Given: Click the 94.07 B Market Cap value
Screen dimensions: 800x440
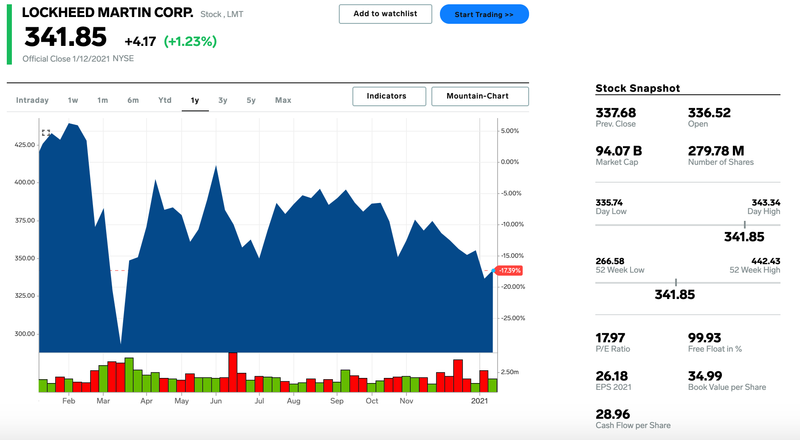Looking at the screenshot, I should pyautogui.click(x=619, y=151).
